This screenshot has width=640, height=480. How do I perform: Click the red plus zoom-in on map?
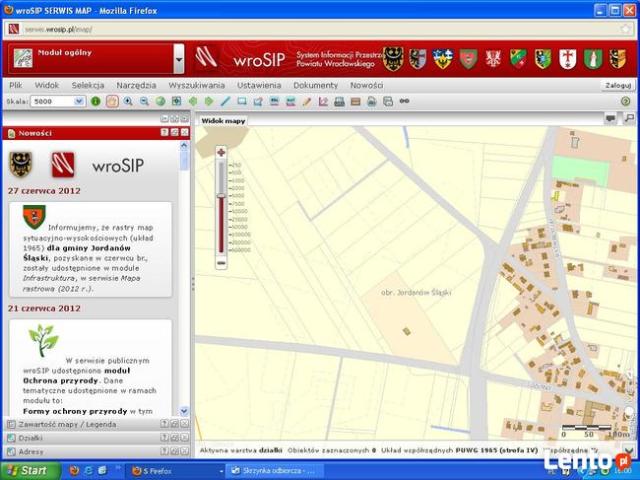point(221,152)
